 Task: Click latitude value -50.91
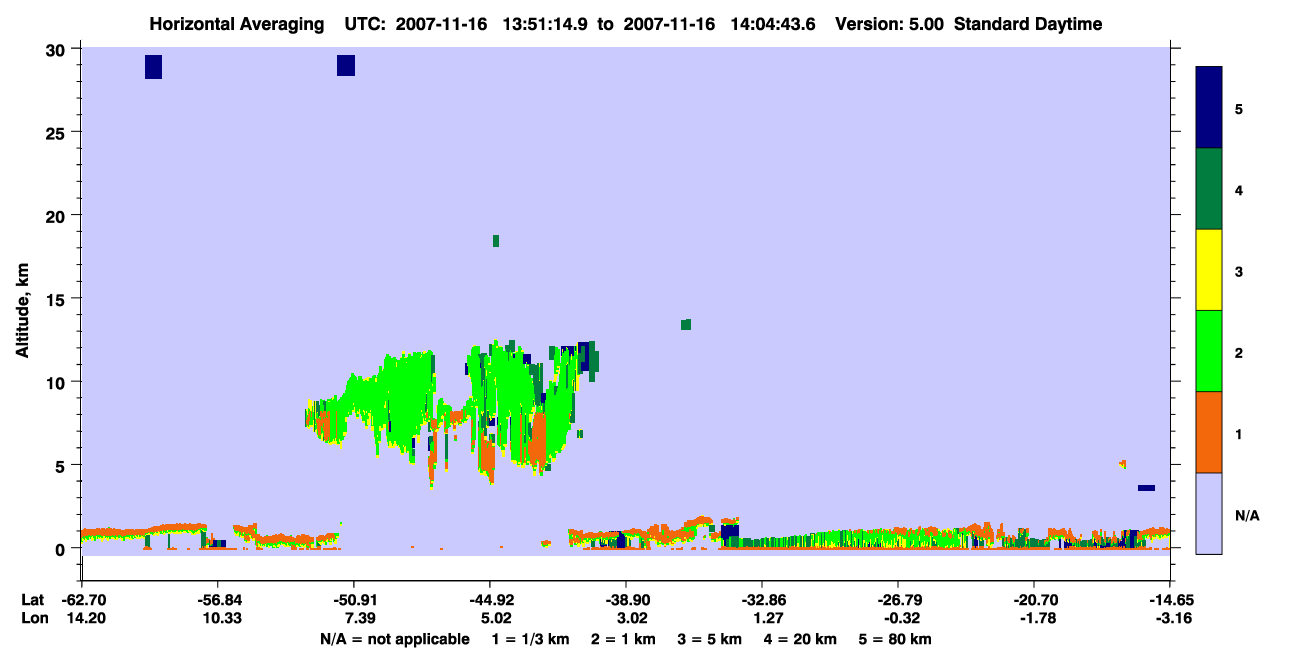tap(353, 600)
